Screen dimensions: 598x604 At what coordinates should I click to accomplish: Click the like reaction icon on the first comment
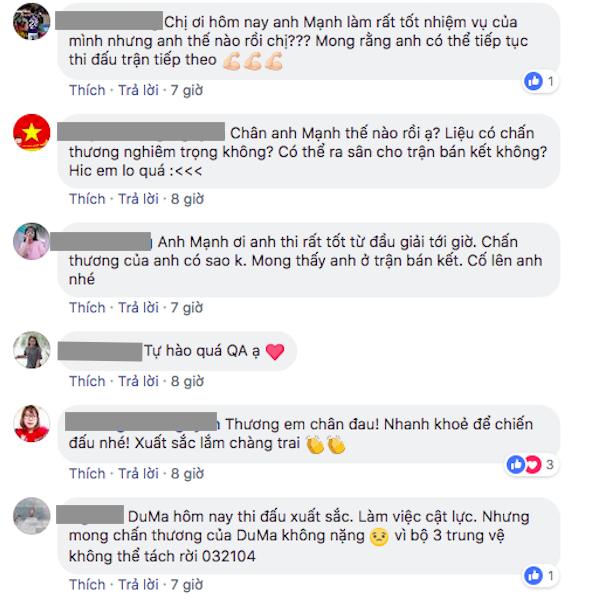point(534,81)
